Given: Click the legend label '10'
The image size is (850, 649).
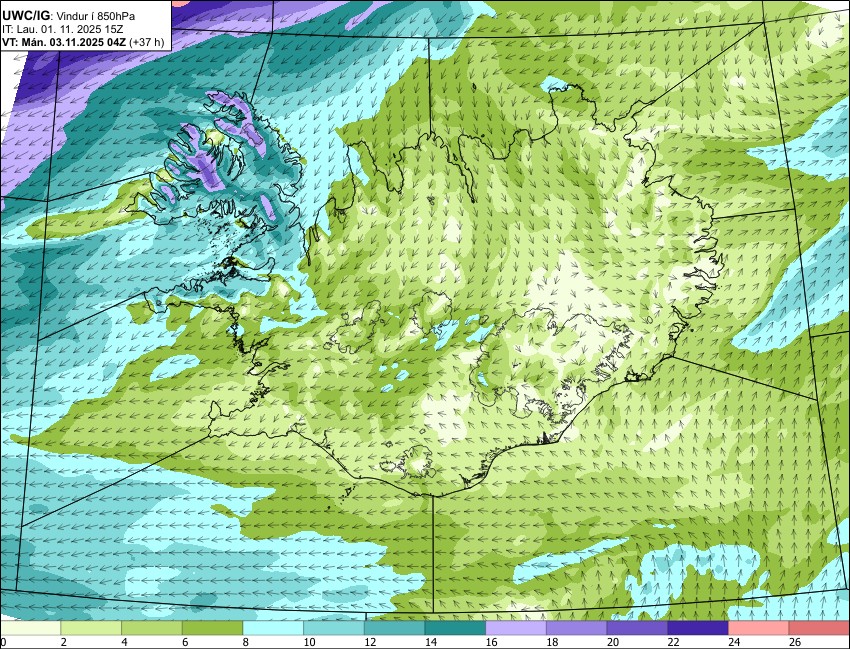Looking at the screenshot, I should [309, 642].
